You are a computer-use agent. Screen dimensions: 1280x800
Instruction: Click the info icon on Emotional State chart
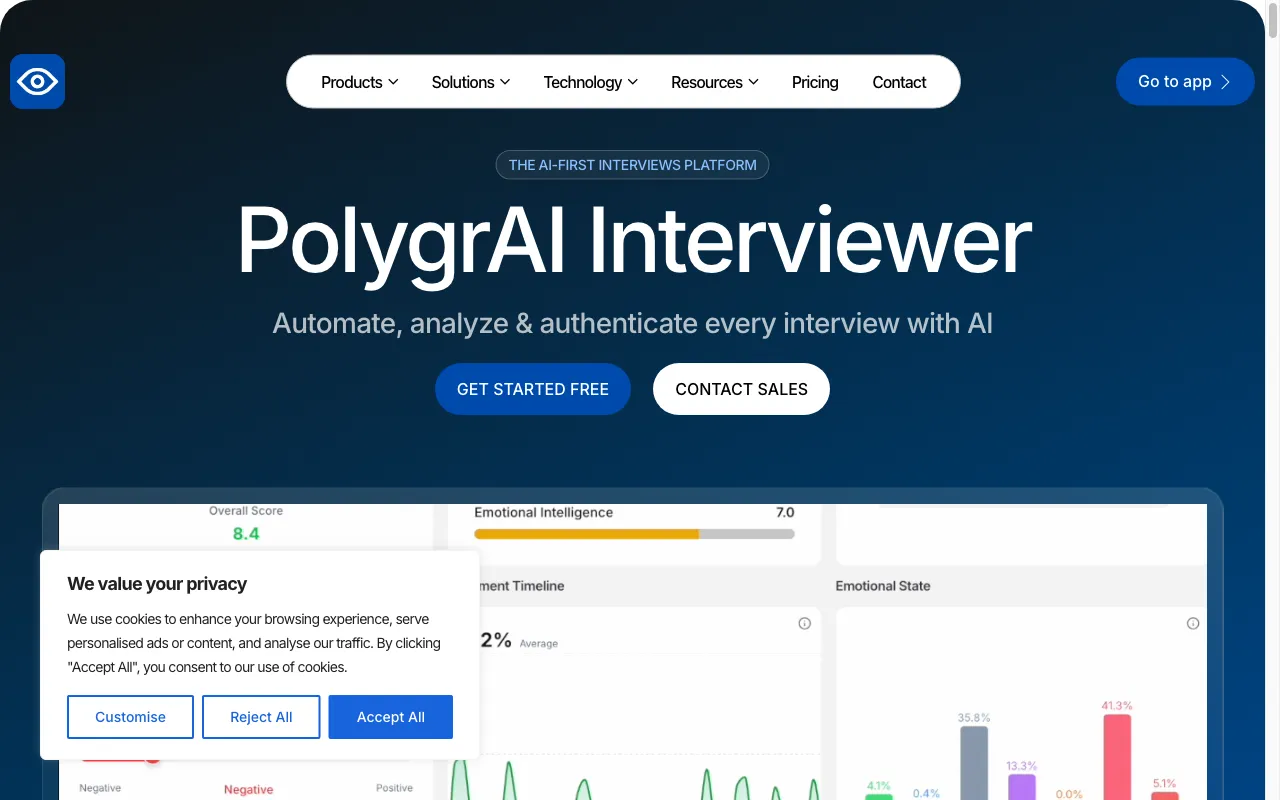pos(1192,623)
